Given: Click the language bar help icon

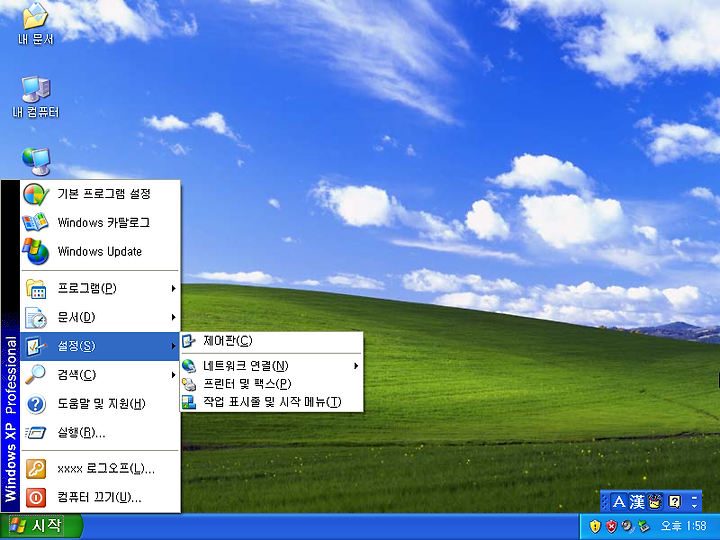Looking at the screenshot, I should [675, 501].
